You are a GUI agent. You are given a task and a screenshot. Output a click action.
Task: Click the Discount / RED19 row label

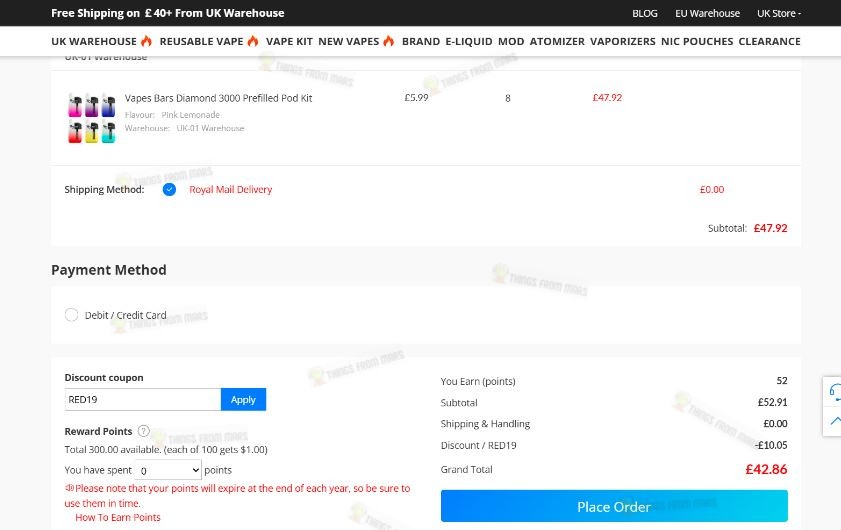coord(478,445)
